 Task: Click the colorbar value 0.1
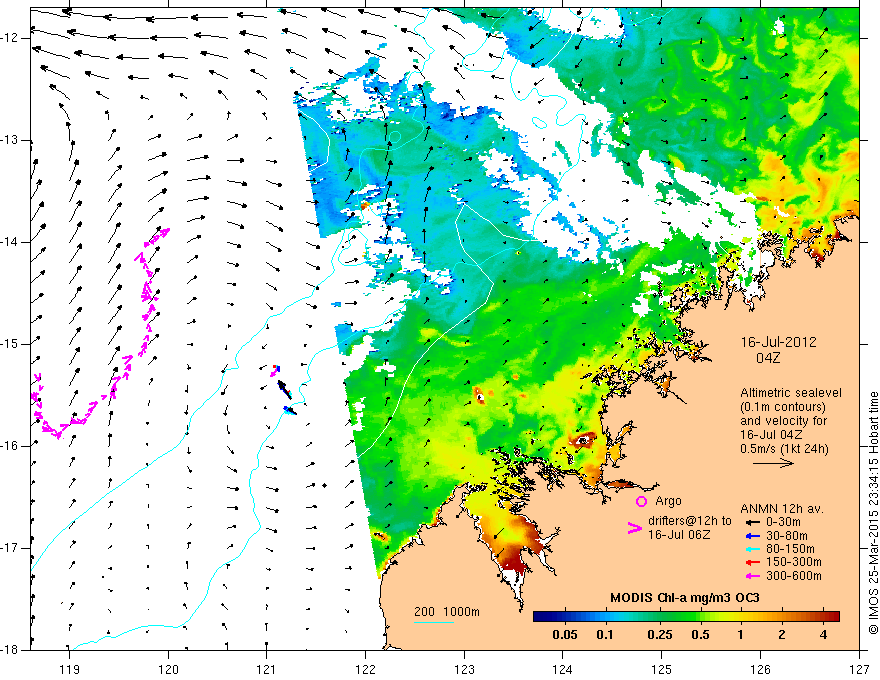pos(604,635)
